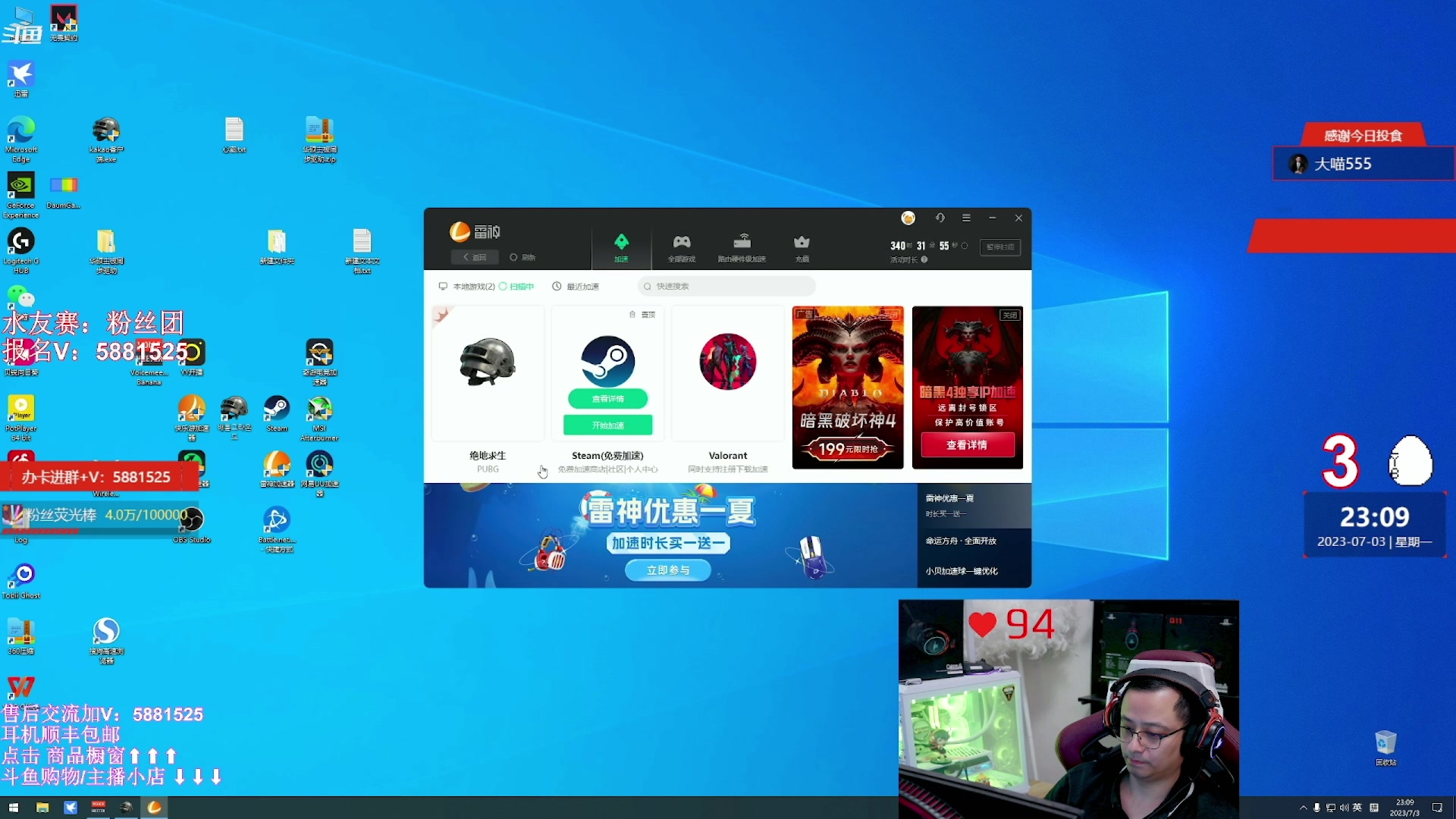This screenshot has width=1456, height=819.
Task: Open the notification center icon
Action: [1437, 808]
